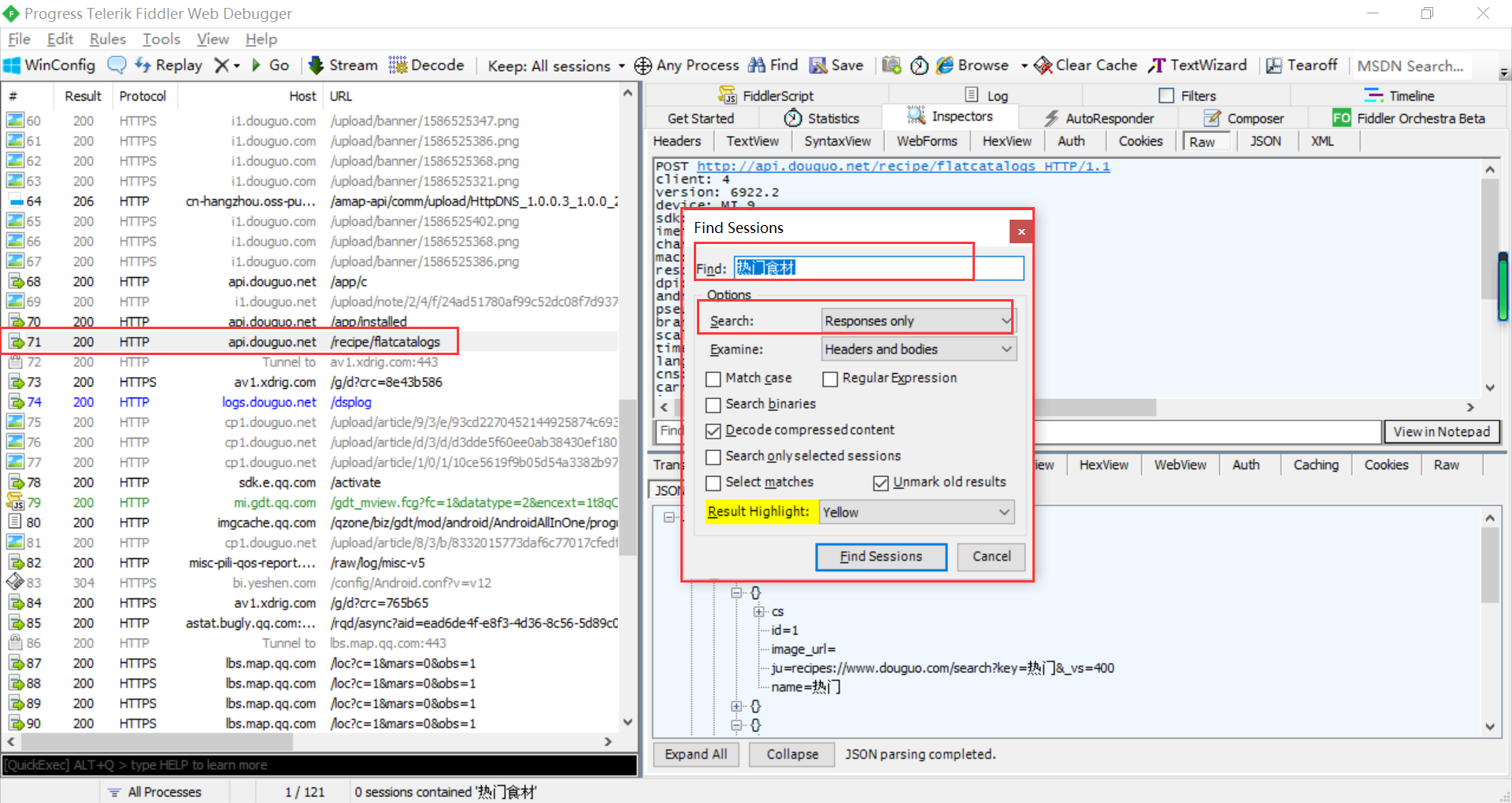Viewport: 1512px width, 803px height.
Task: Open the Tools menu
Action: (161, 39)
